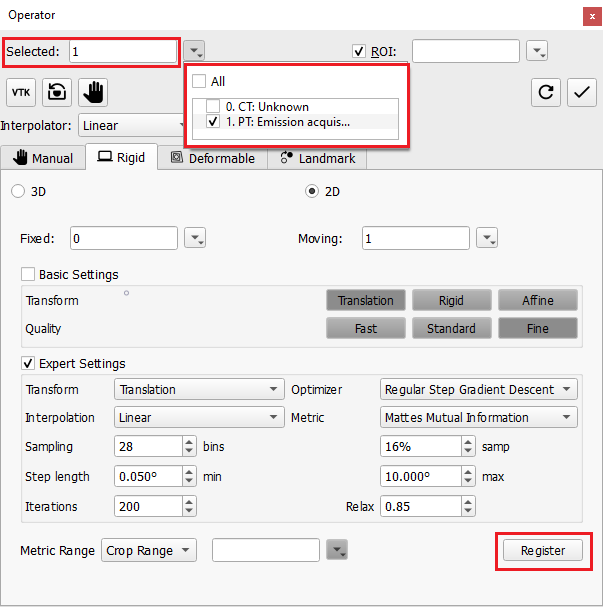
Task: Disable the Expert Settings checkbox
Action: (x=28, y=364)
